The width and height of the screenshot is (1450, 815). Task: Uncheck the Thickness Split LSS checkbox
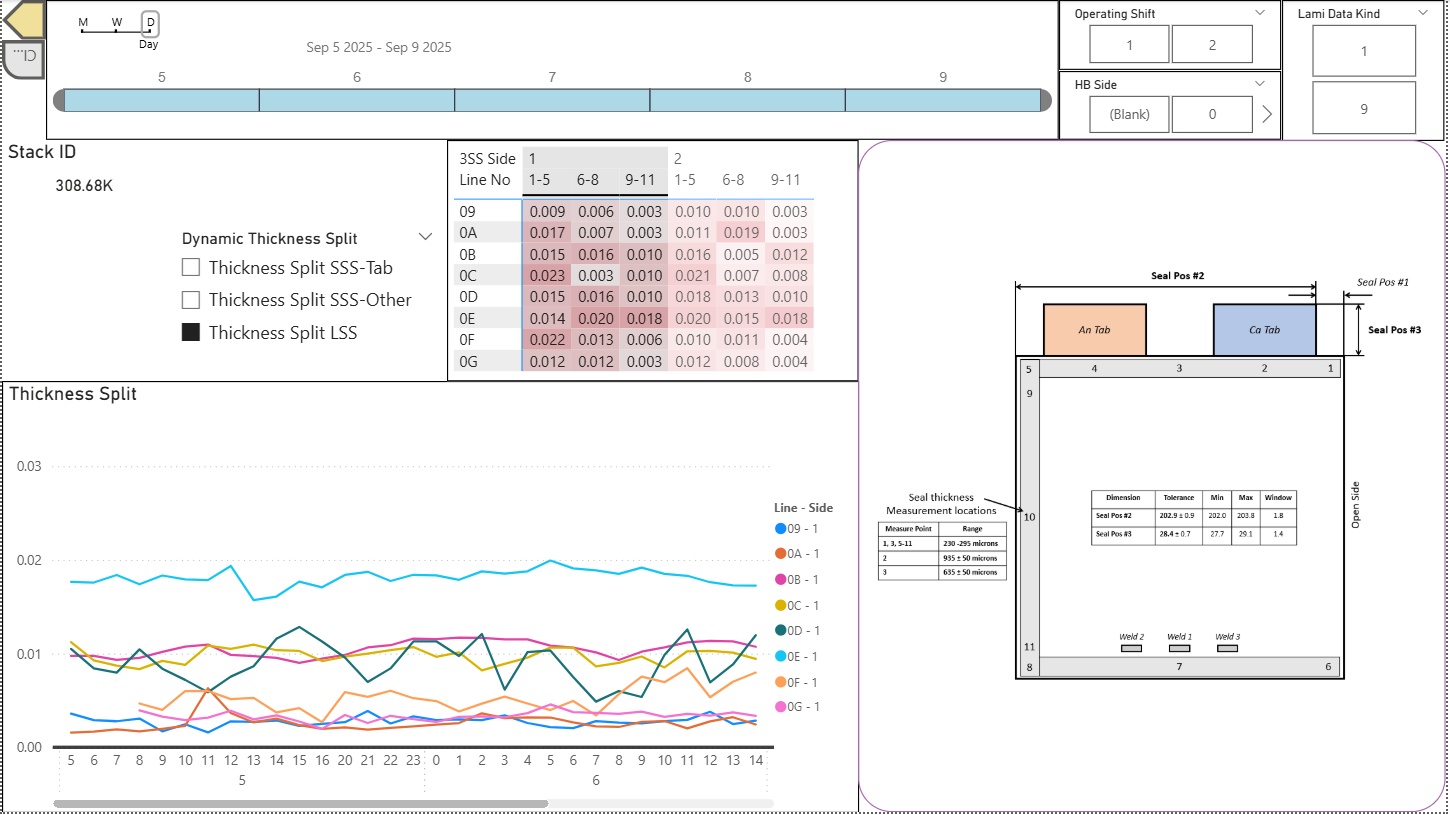190,331
